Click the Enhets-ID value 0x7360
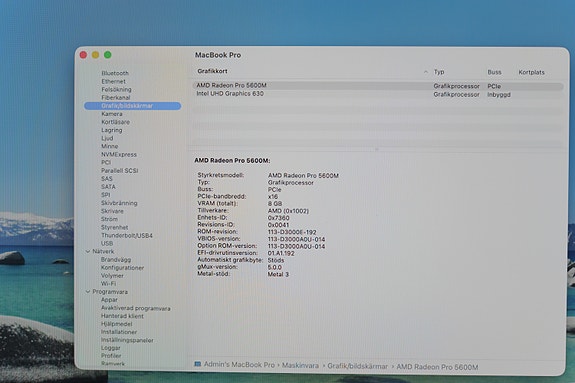The image size is (575, 383). tap(278, 218)
